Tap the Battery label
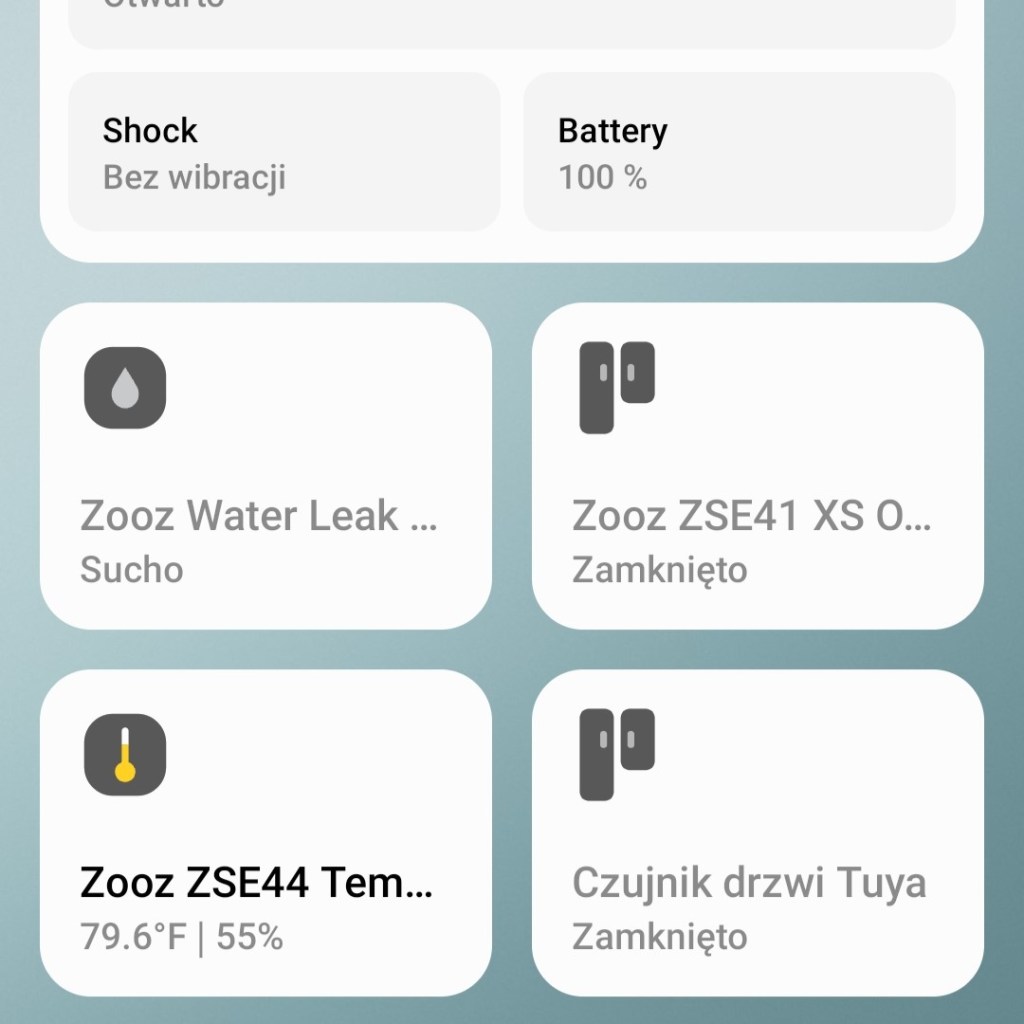The image size is (1024, 1024). pos(612,131)
